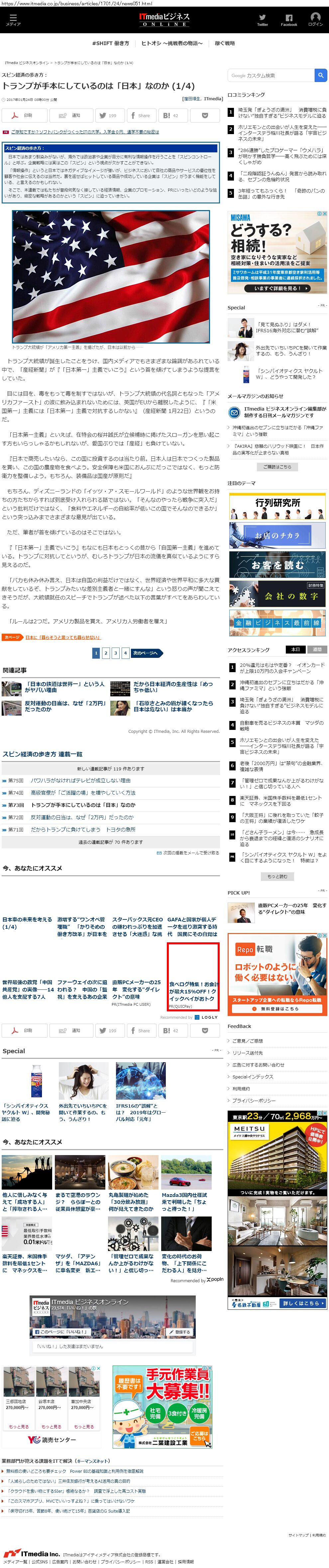This screenshot has width=329, height=1568.
Task: Click もっと読む under access ranking
Action: click(277, 877)
